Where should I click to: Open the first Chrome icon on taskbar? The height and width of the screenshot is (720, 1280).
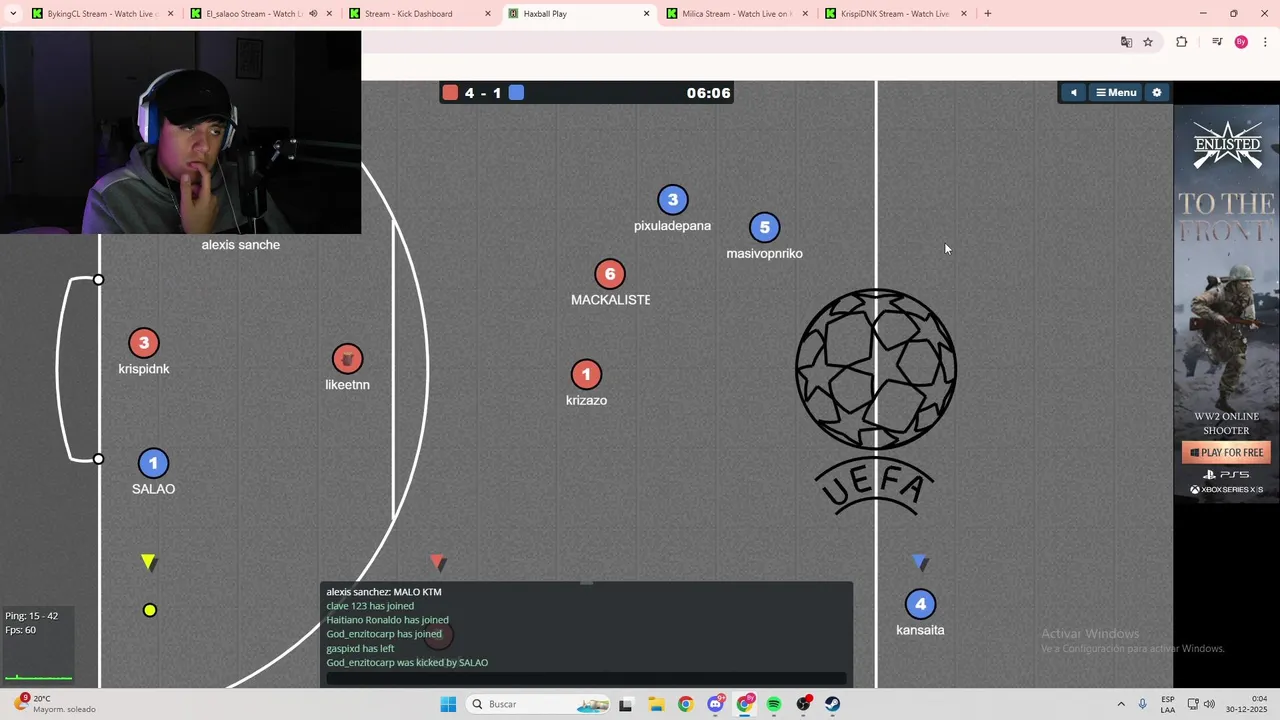point(685,704)
